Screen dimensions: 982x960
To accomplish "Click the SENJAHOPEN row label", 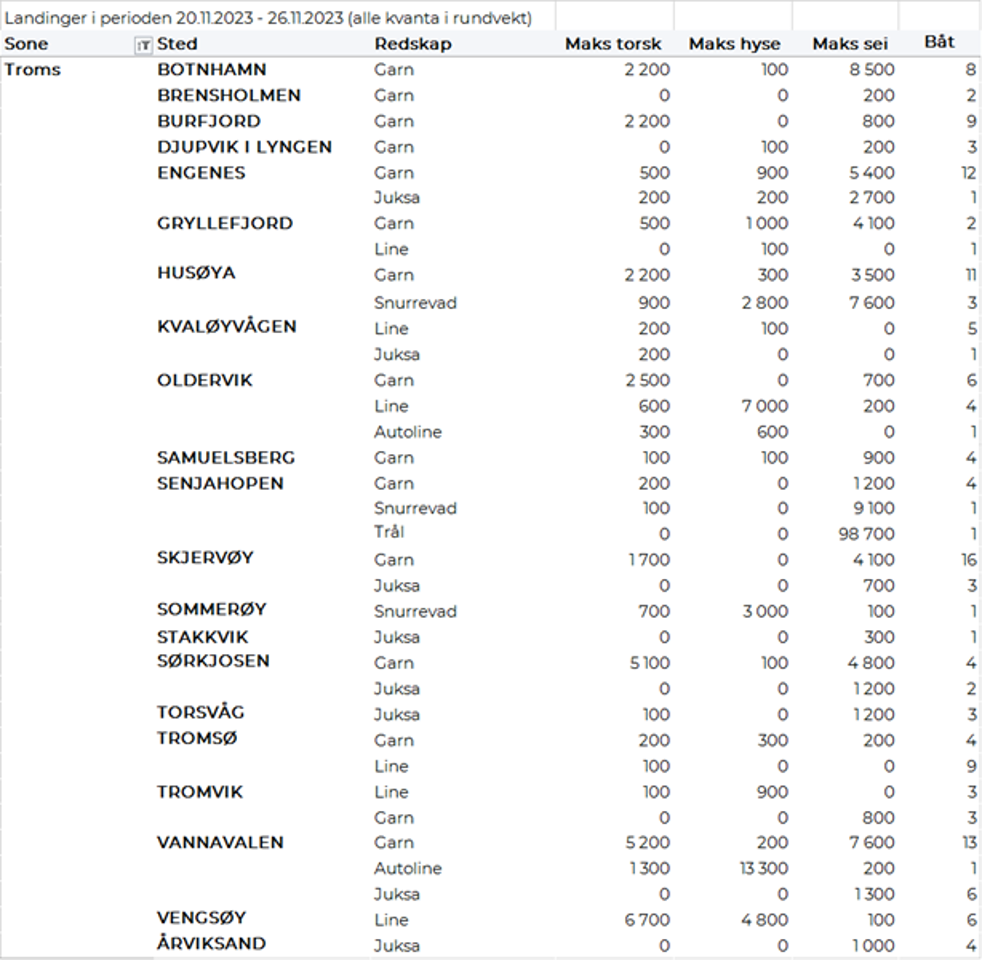I will (x=220, y=483).
